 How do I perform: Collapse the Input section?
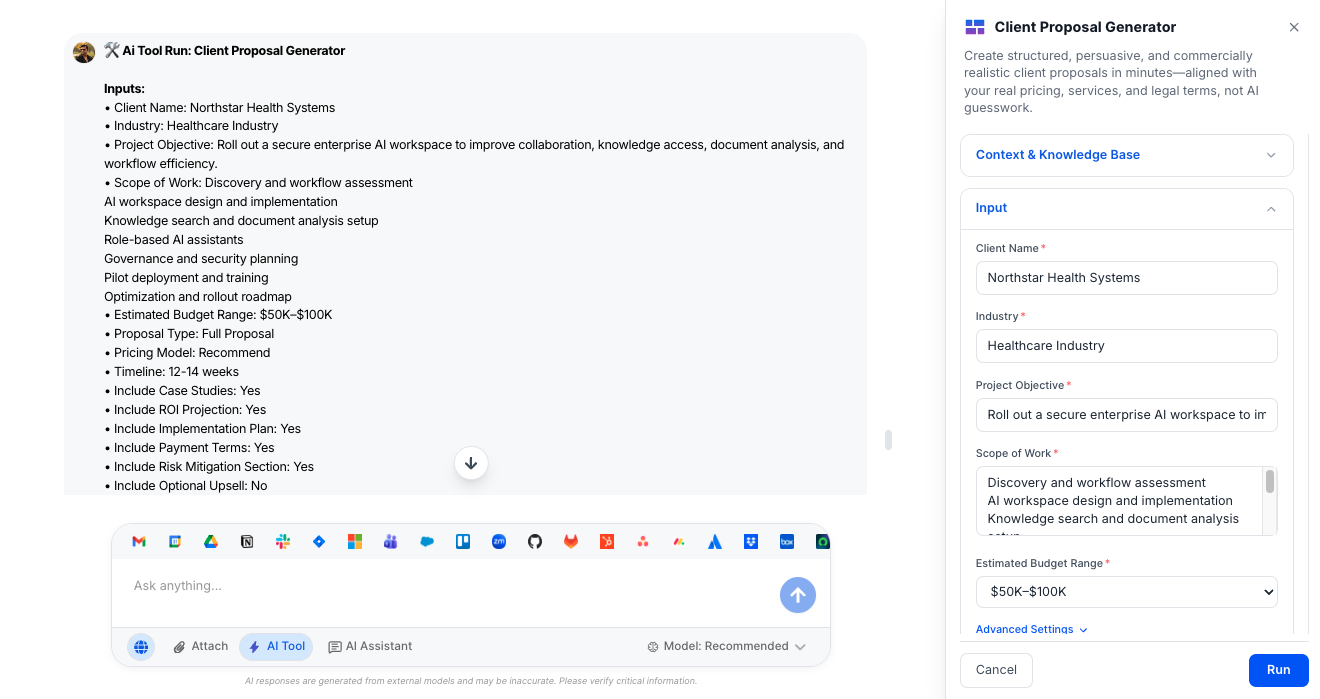coord(1126,208)
